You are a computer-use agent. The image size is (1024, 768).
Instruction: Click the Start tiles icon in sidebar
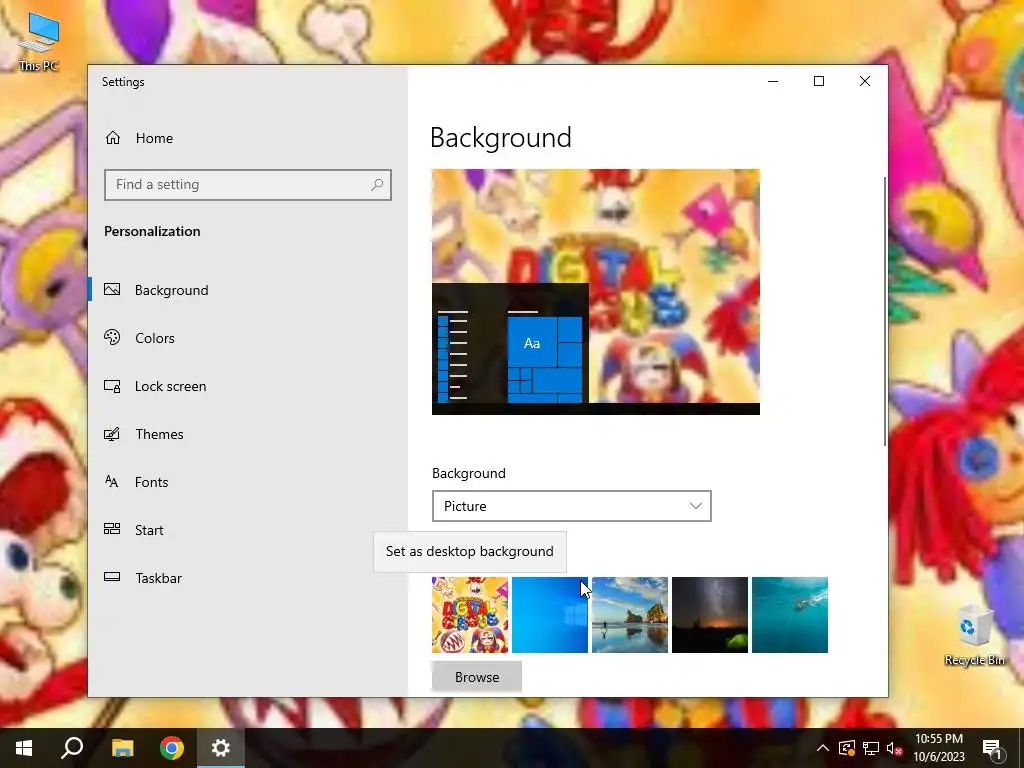[x=112, y=529]
